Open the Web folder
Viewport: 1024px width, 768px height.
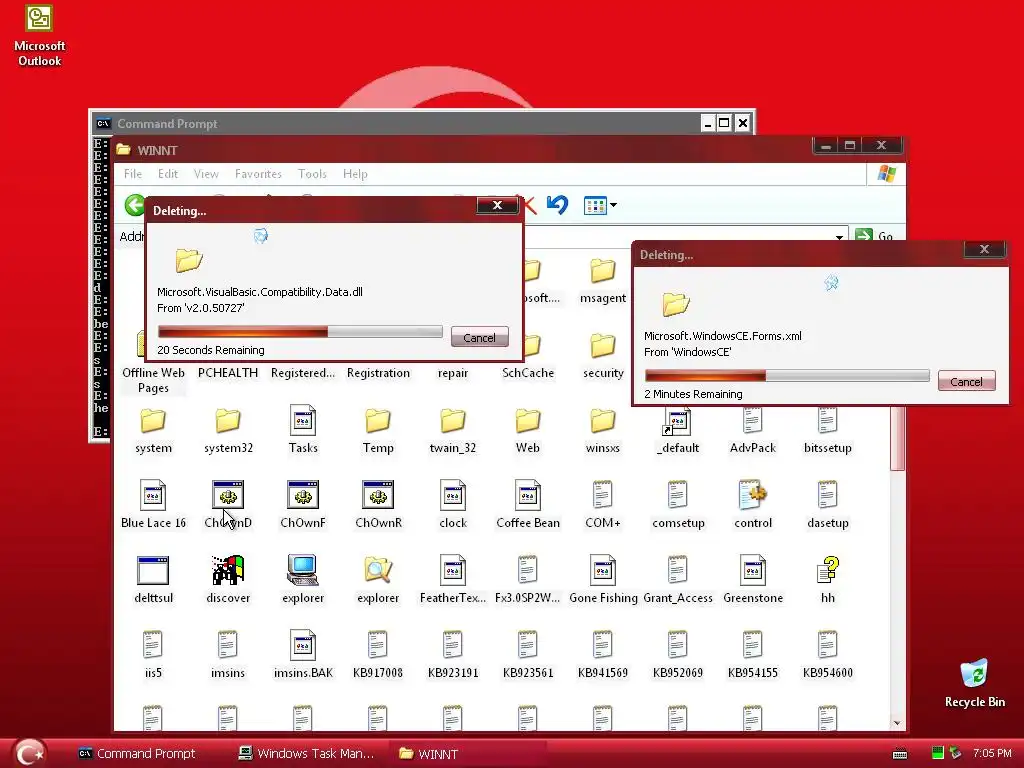point(528,421)
